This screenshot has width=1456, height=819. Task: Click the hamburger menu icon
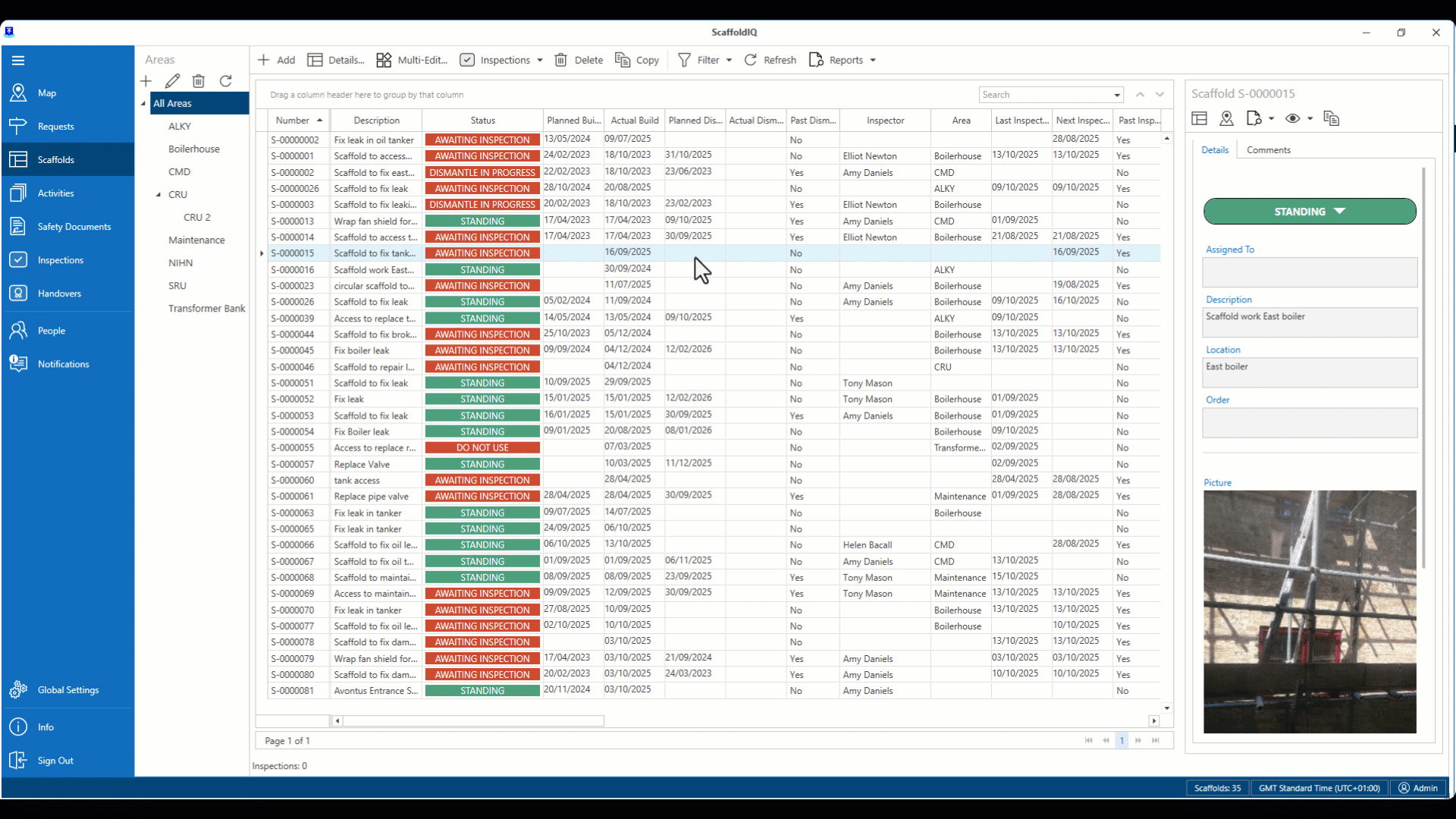click(x=18, y=61)
